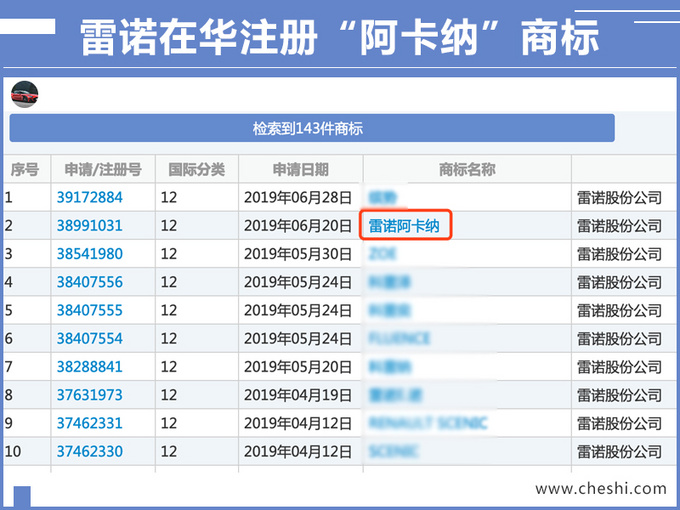Select 雷诺股份公司 applicant in row 1

point(619,198)
